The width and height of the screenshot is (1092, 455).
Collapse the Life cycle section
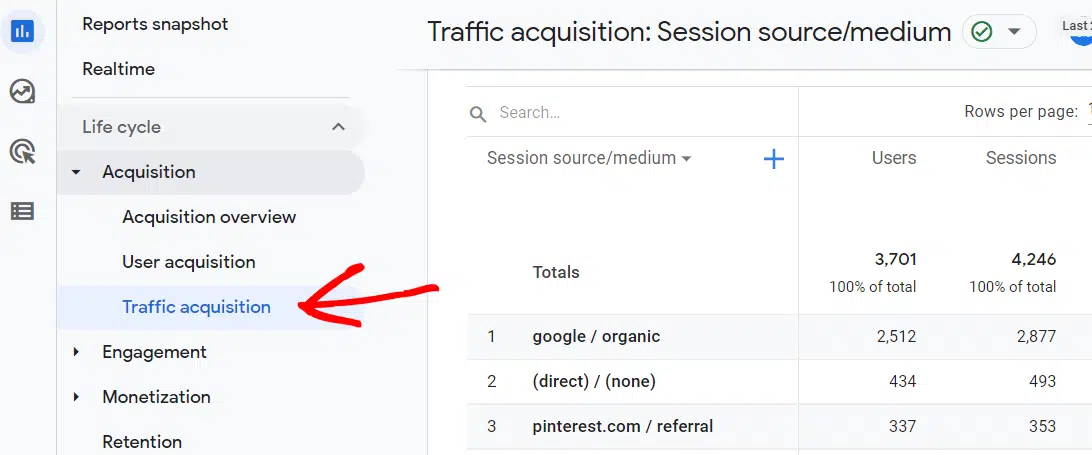coord(338,127)
